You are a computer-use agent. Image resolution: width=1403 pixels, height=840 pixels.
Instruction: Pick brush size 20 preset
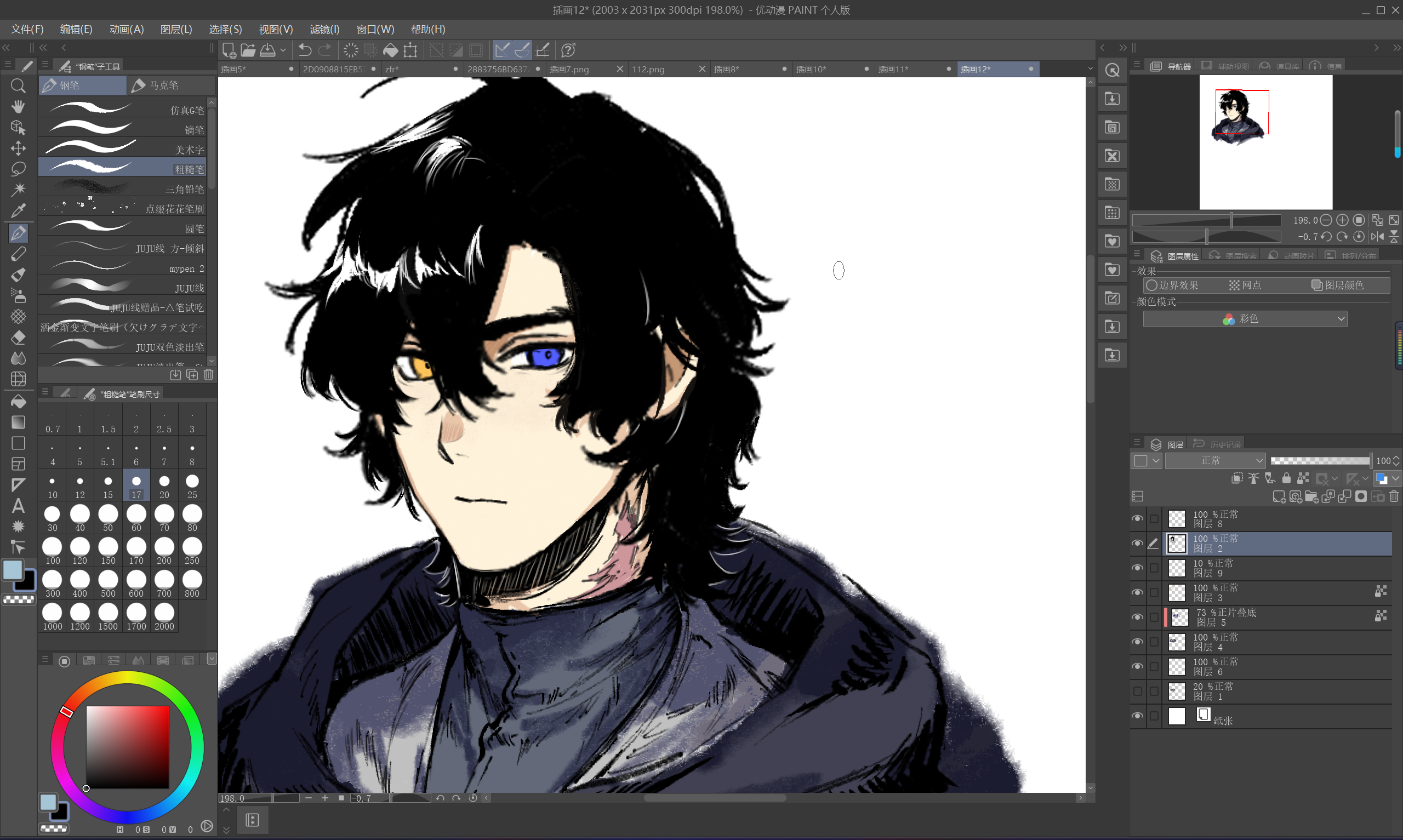point(164,485)
